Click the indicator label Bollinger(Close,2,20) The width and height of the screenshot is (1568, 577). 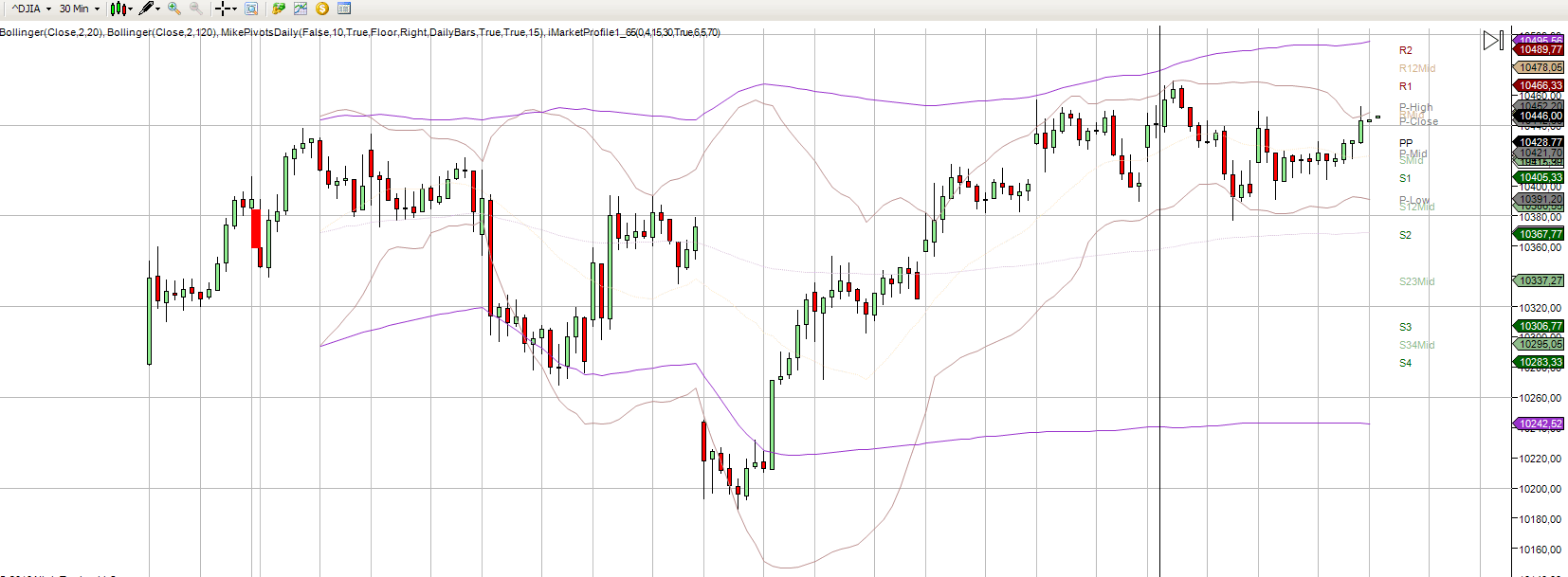52,32
